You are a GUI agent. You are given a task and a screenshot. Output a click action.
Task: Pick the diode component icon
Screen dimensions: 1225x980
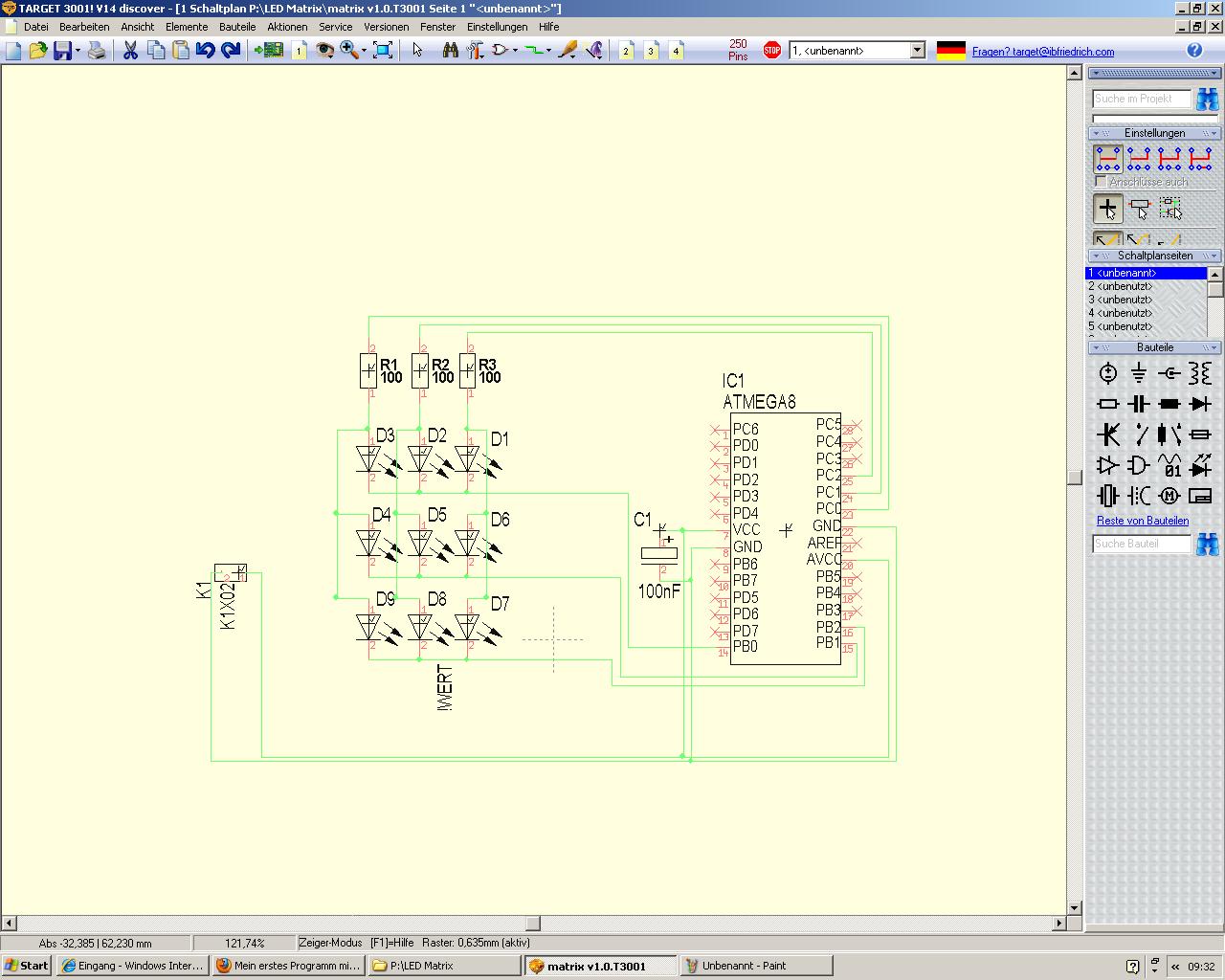click(x=1199, y=404)
